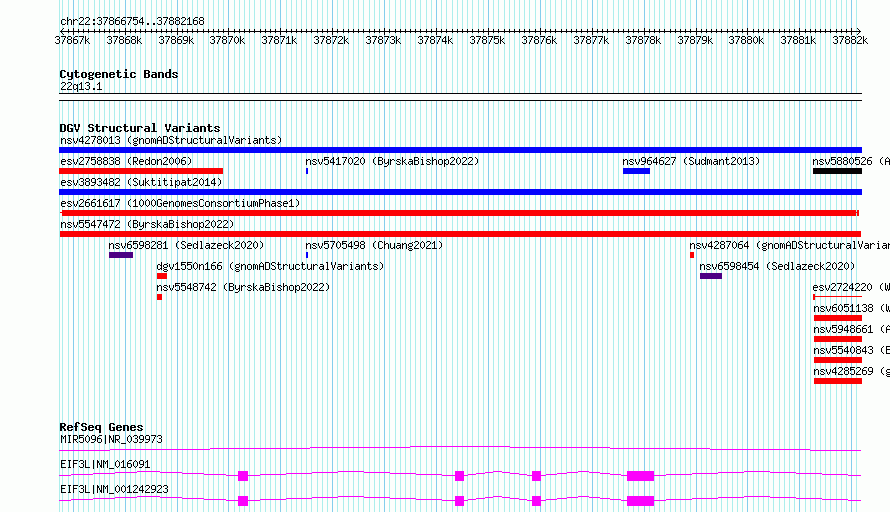Click the red nsv5547472 full-width bar
Image resolution: width=890 pixels, height=512 pixels.
[x=460, y=234]
